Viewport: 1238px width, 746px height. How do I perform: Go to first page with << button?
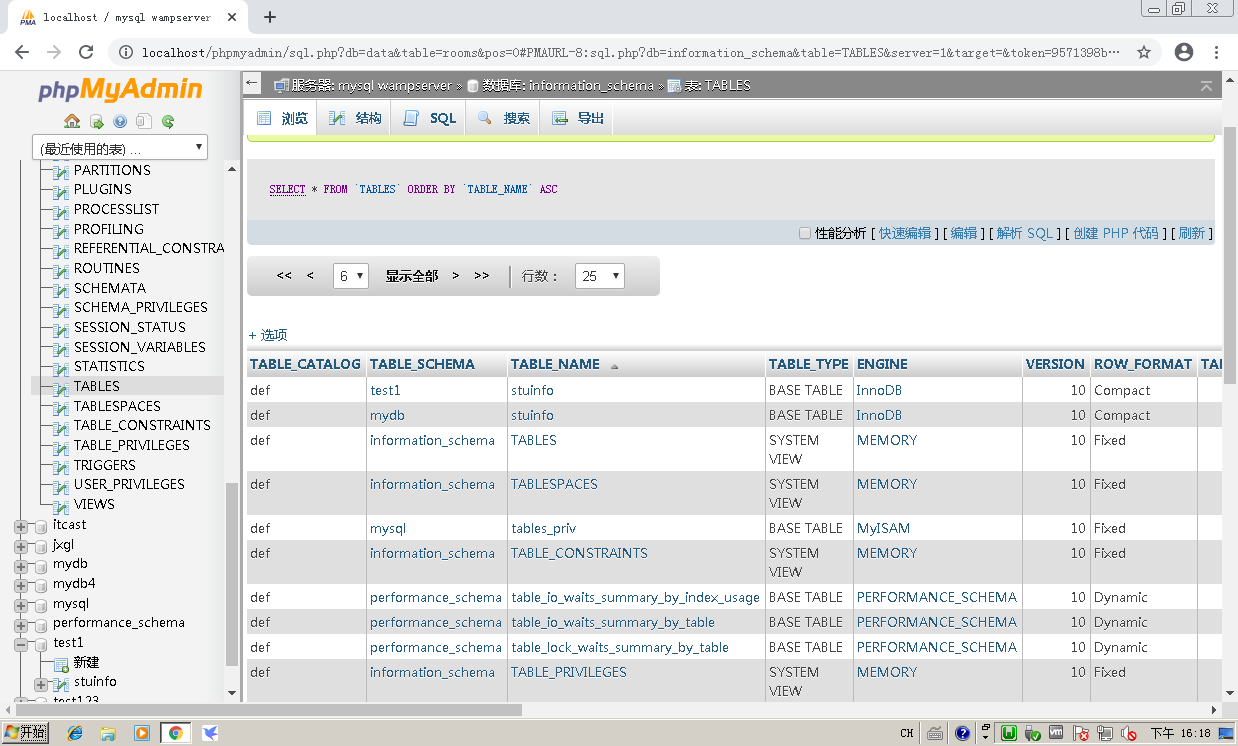(284, 276)
